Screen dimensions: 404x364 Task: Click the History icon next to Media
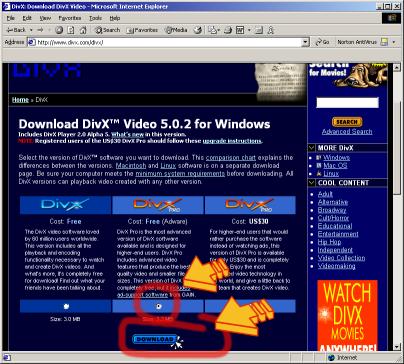tap(198, 30)
